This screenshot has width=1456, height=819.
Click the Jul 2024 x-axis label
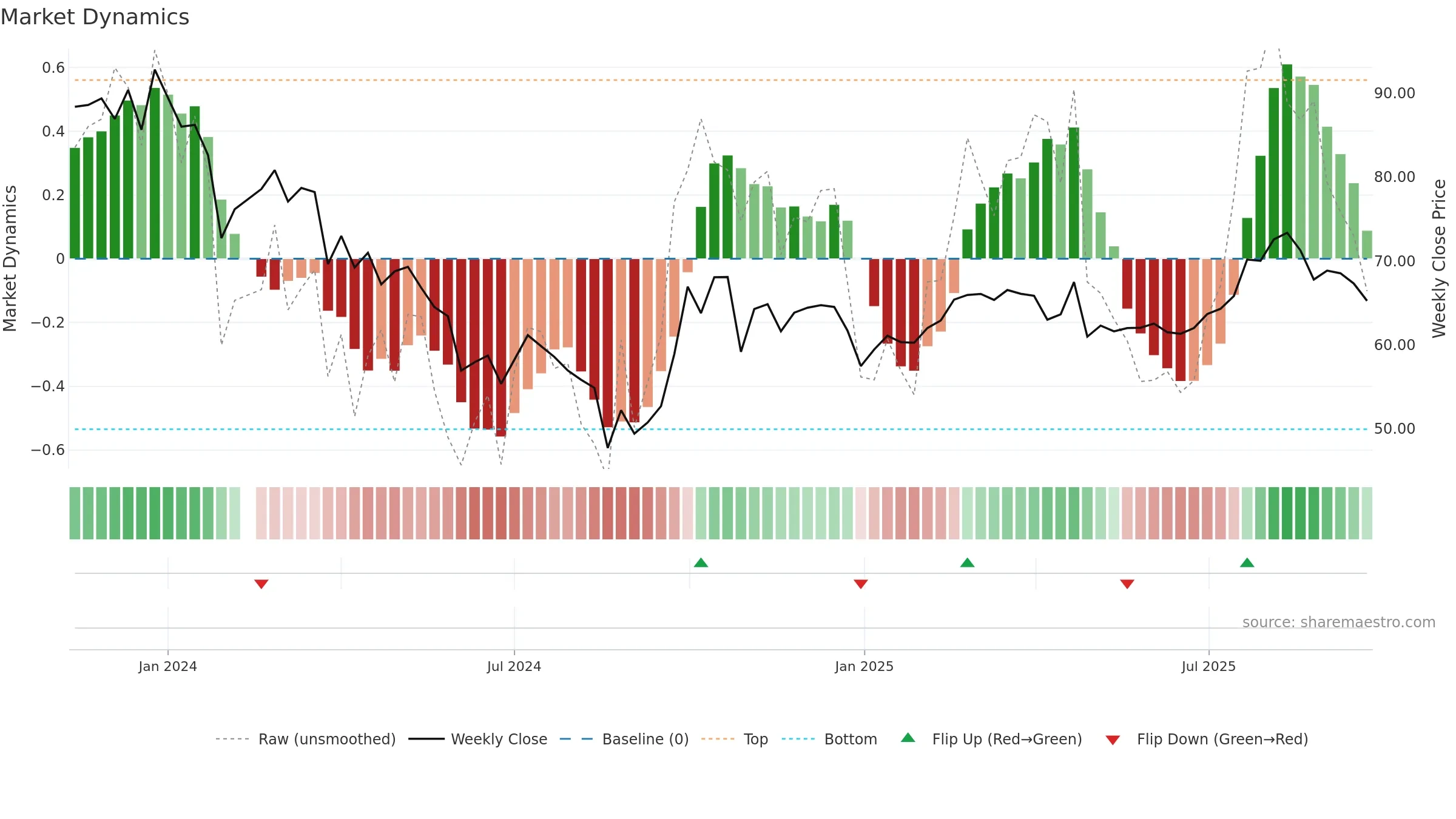tap(514, 666)
